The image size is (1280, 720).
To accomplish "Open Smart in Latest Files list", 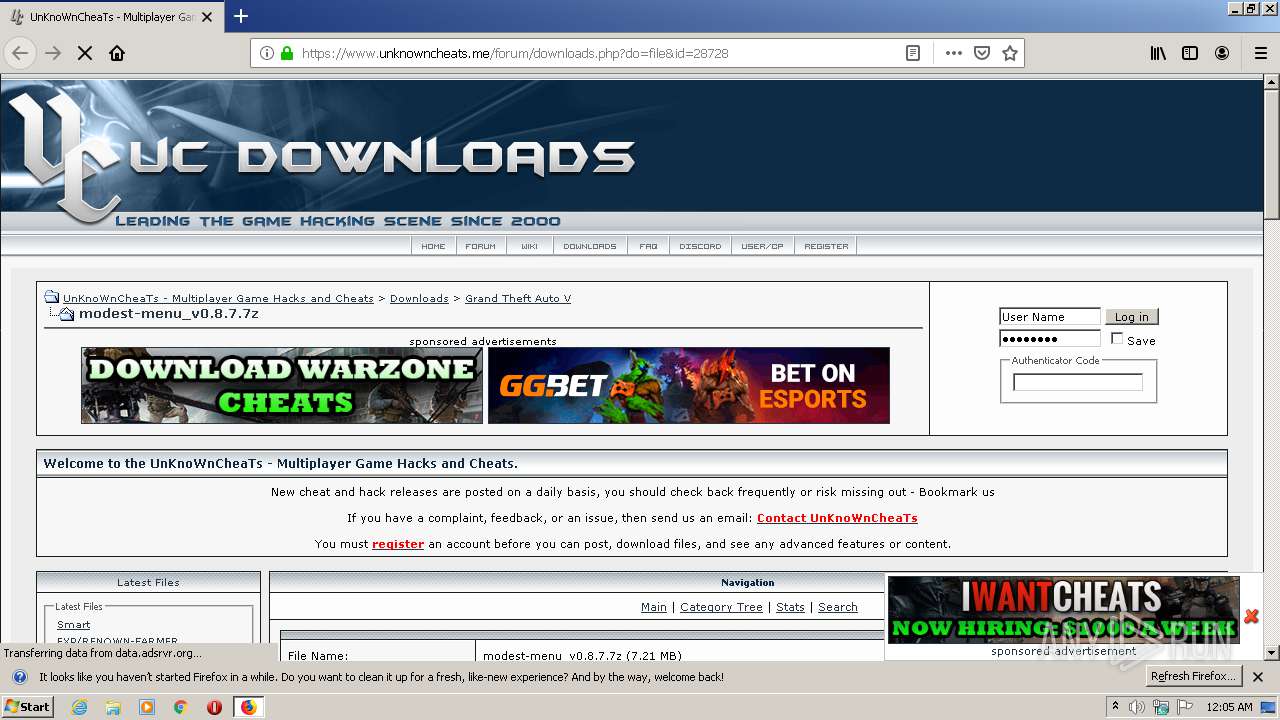I will point(73,624).
